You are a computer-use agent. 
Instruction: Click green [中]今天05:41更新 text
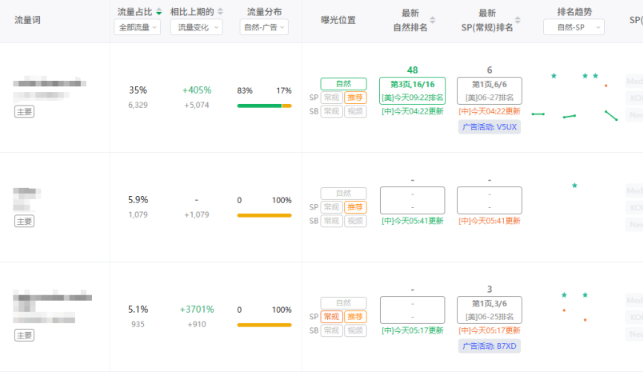412,221
